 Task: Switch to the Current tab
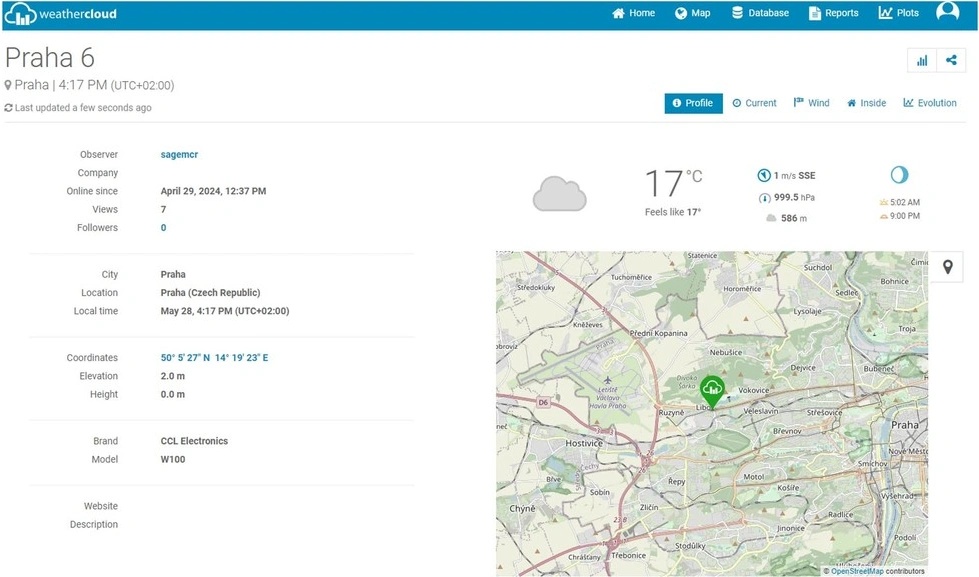(754, 103)
